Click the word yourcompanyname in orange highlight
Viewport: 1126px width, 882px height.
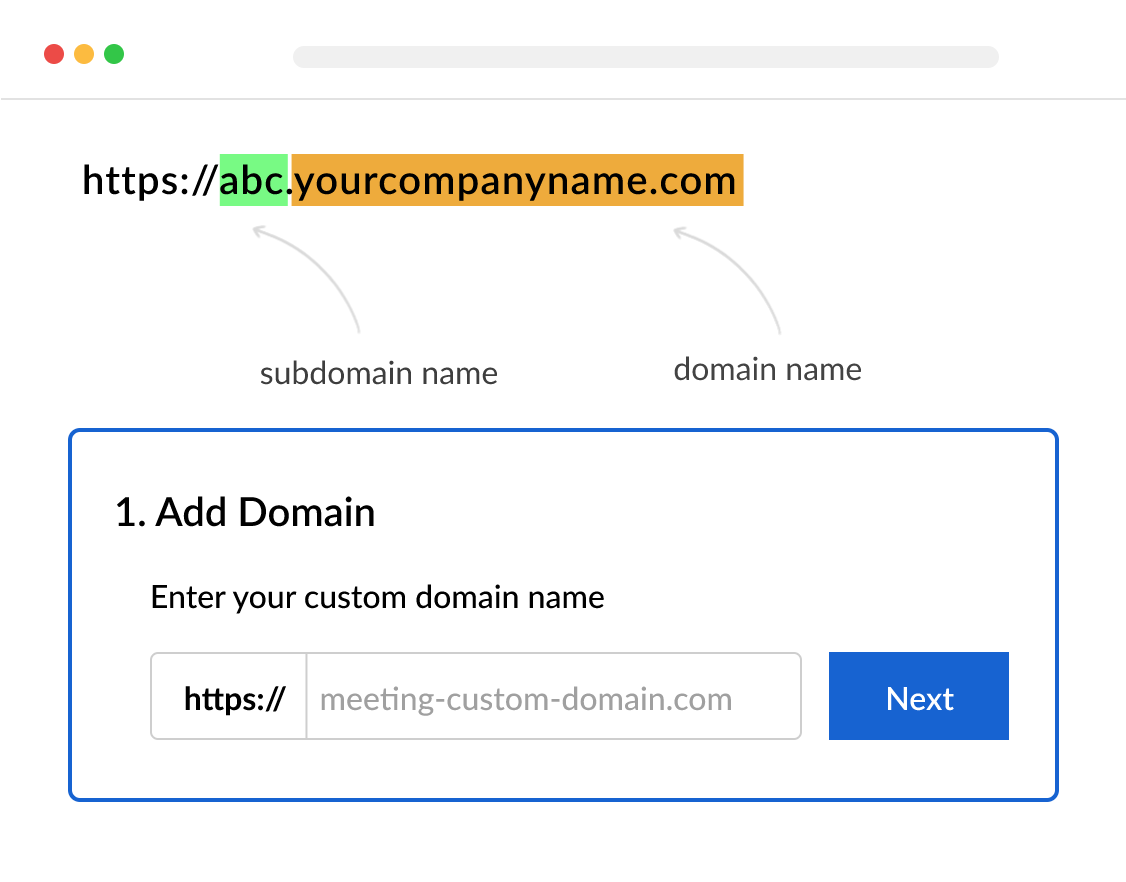(x=468, y=181)
